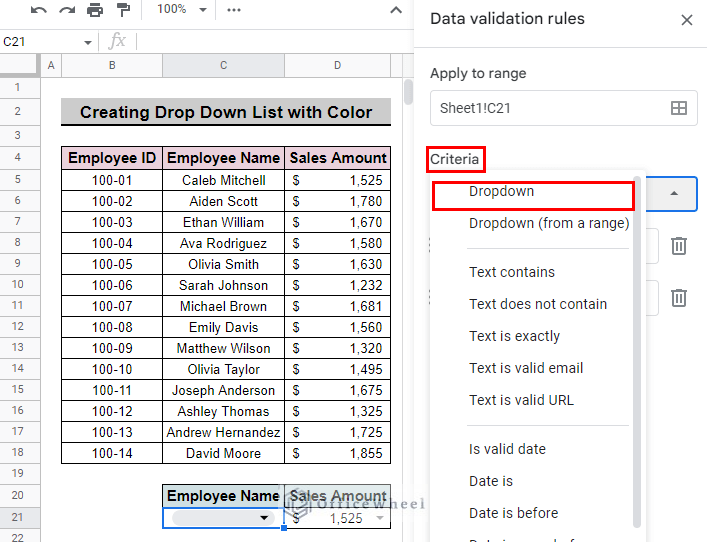This screenshot has width=707, height=542.
Task: Select column A header
Action: (x=51, y=65)
